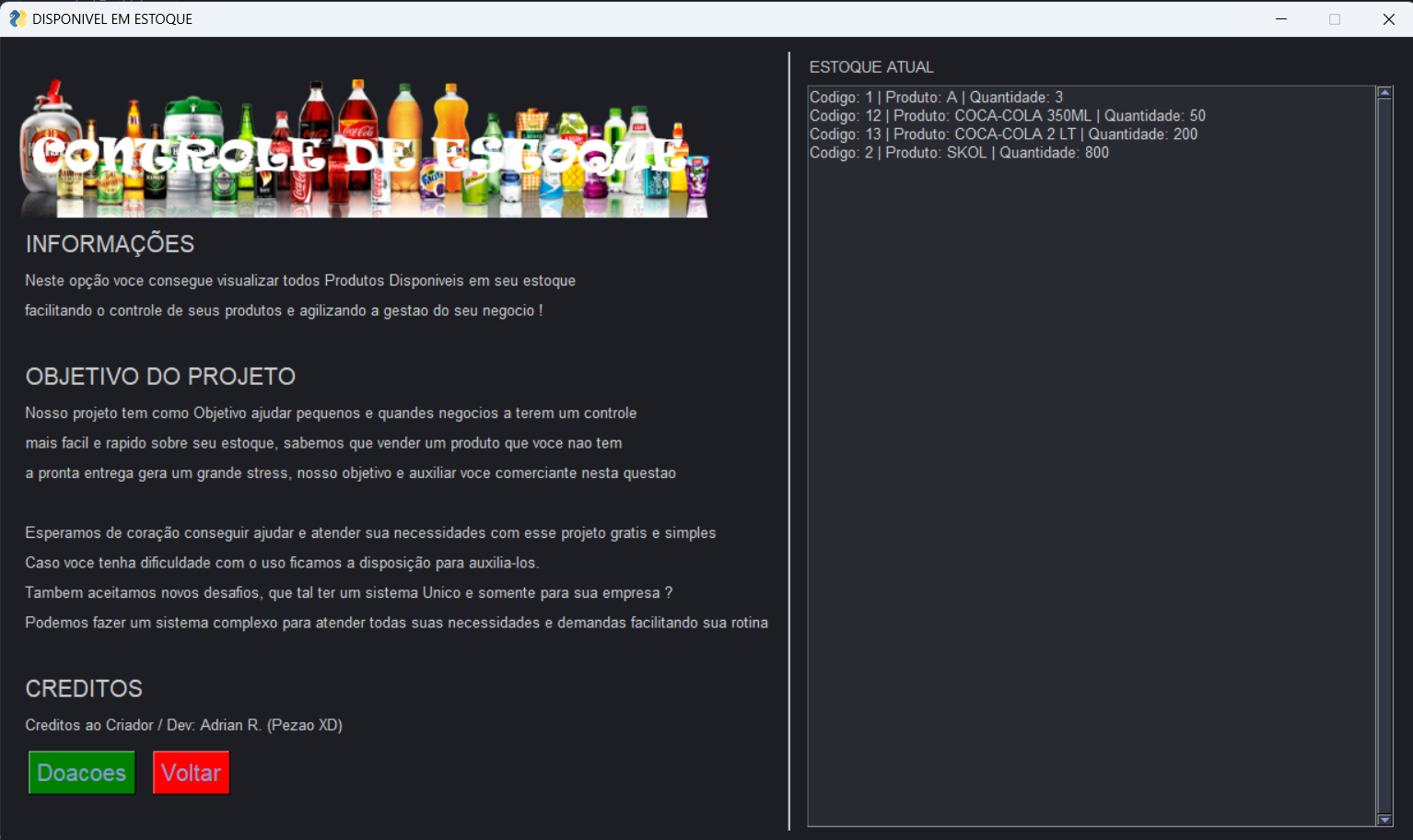
Task: Close the DISPONIVEL EM ESTOQUE window
Action: pos(1388,18)
